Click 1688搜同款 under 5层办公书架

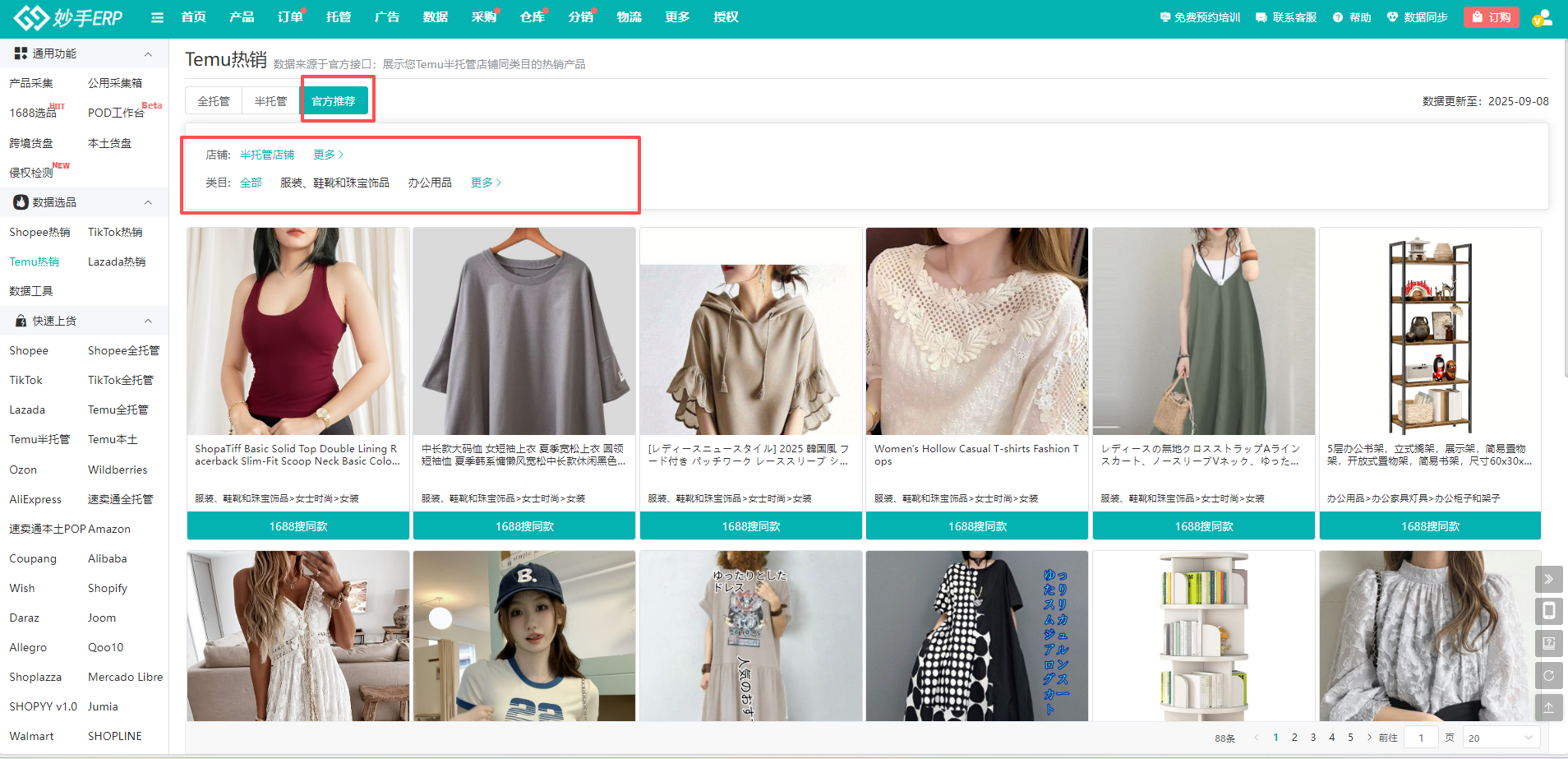click(x=1430, y=526)
